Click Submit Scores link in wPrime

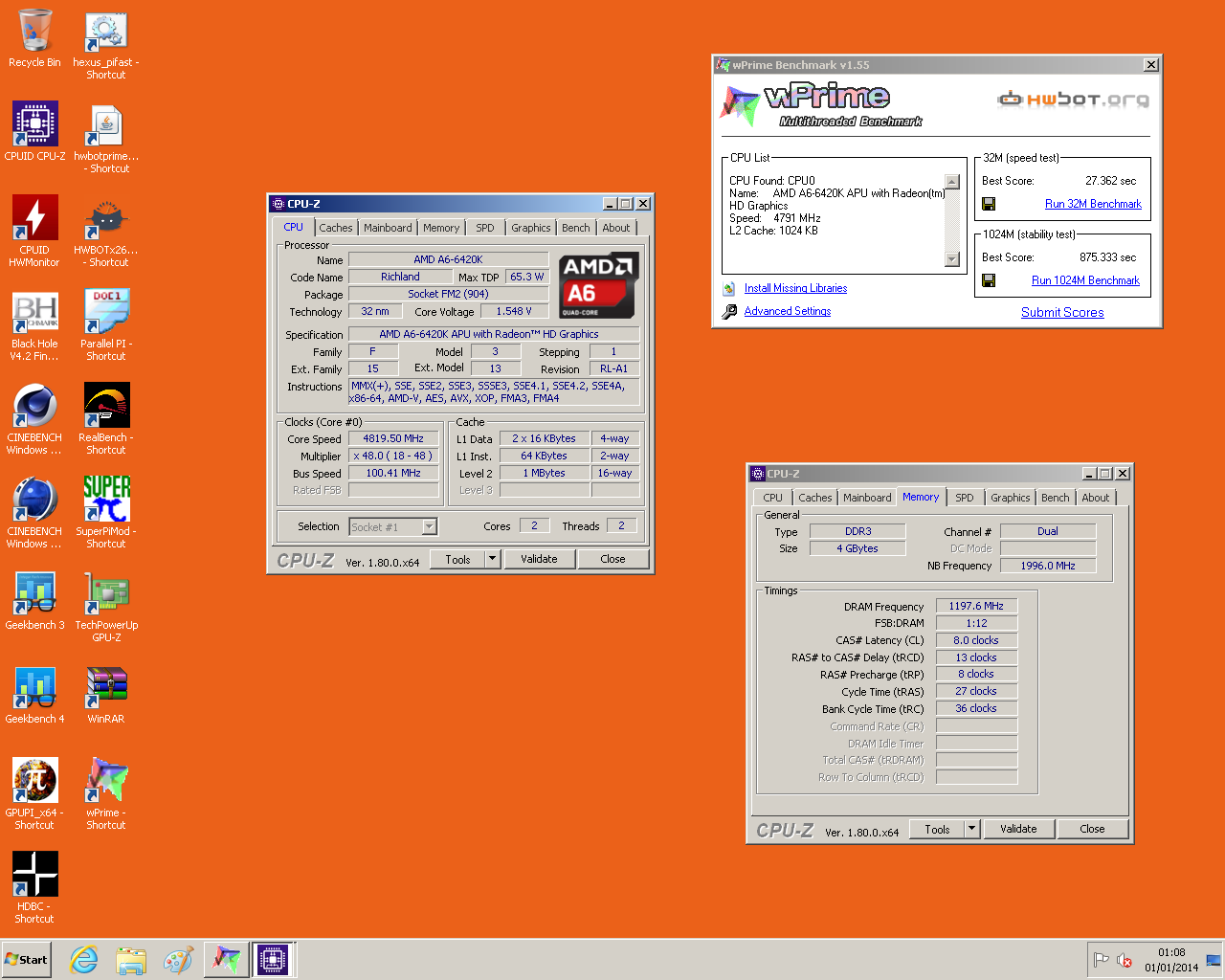point(1062,312)
